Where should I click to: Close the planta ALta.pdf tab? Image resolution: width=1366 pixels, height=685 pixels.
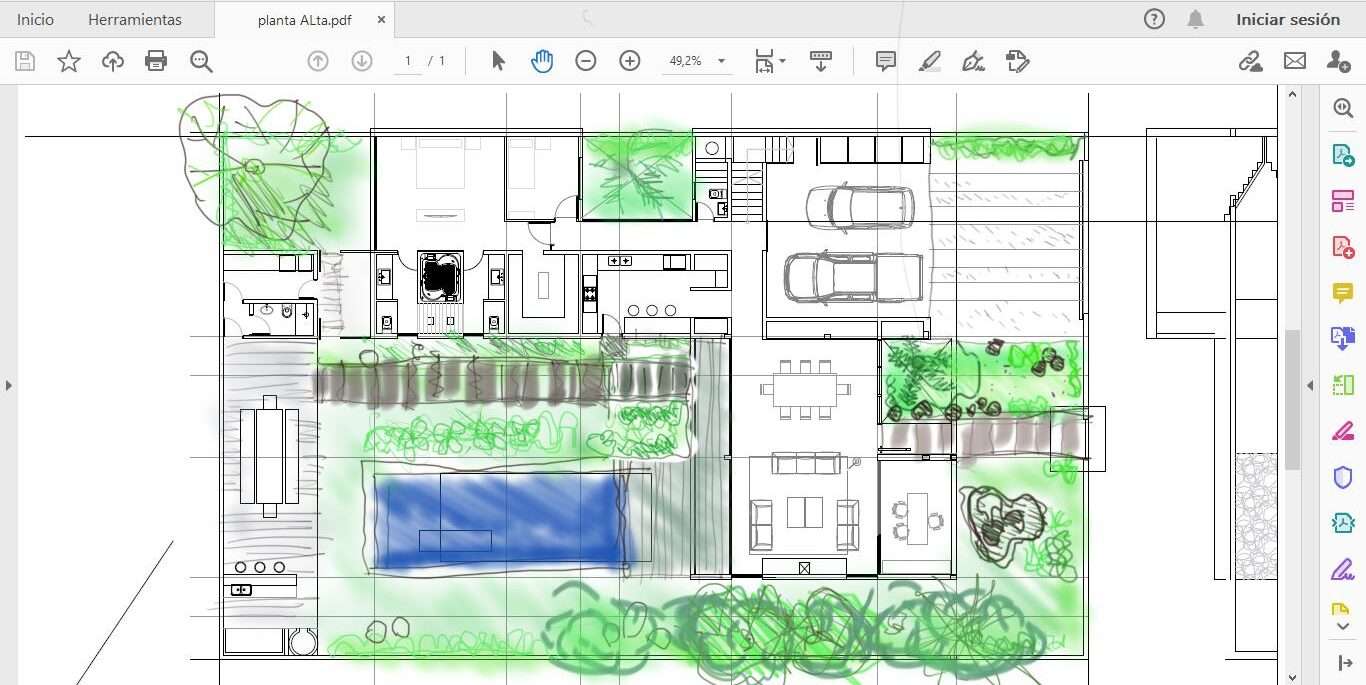tap(382, 19)
